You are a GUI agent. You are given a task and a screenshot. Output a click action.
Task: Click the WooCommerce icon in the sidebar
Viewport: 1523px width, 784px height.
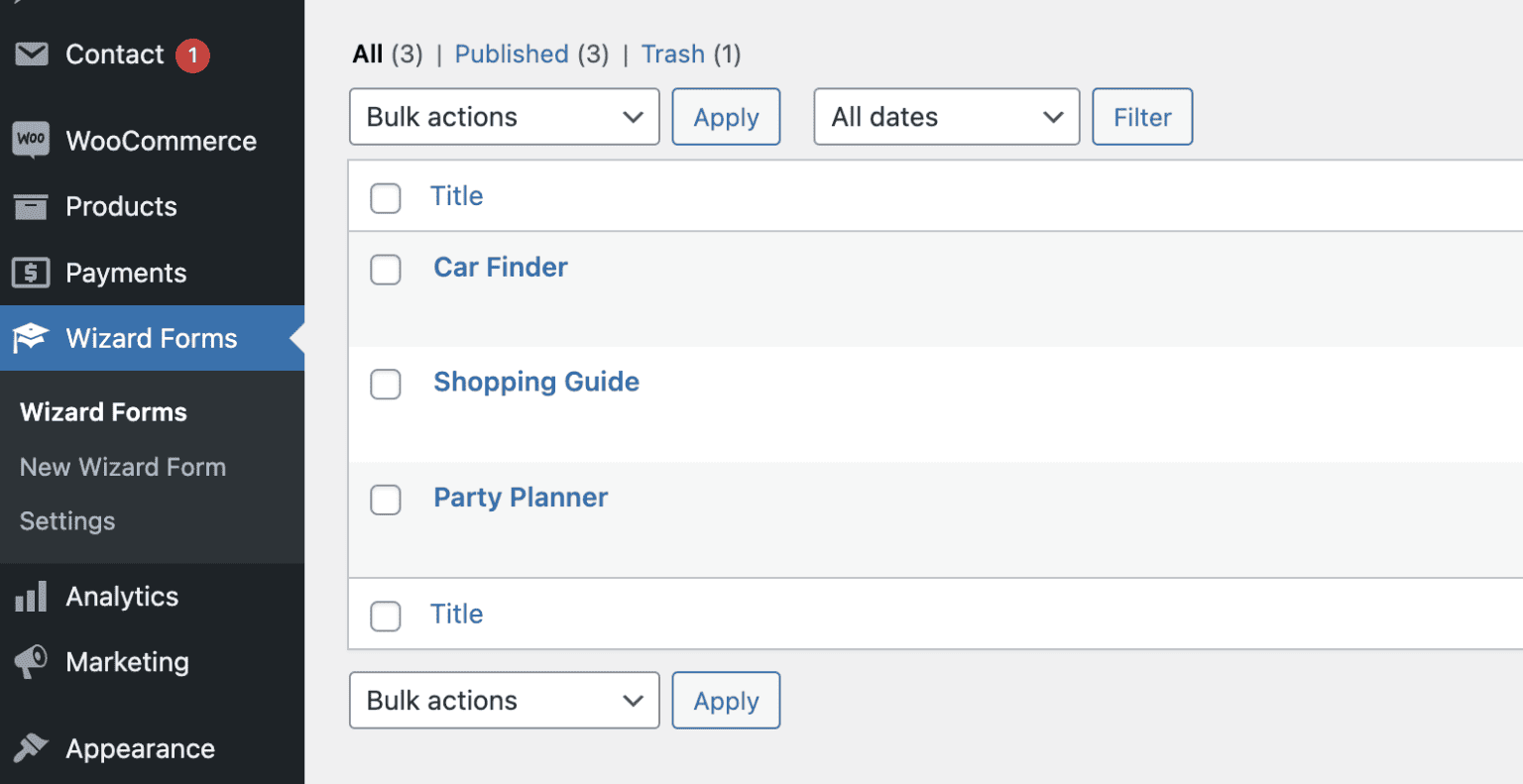click(x=32, y=140)
